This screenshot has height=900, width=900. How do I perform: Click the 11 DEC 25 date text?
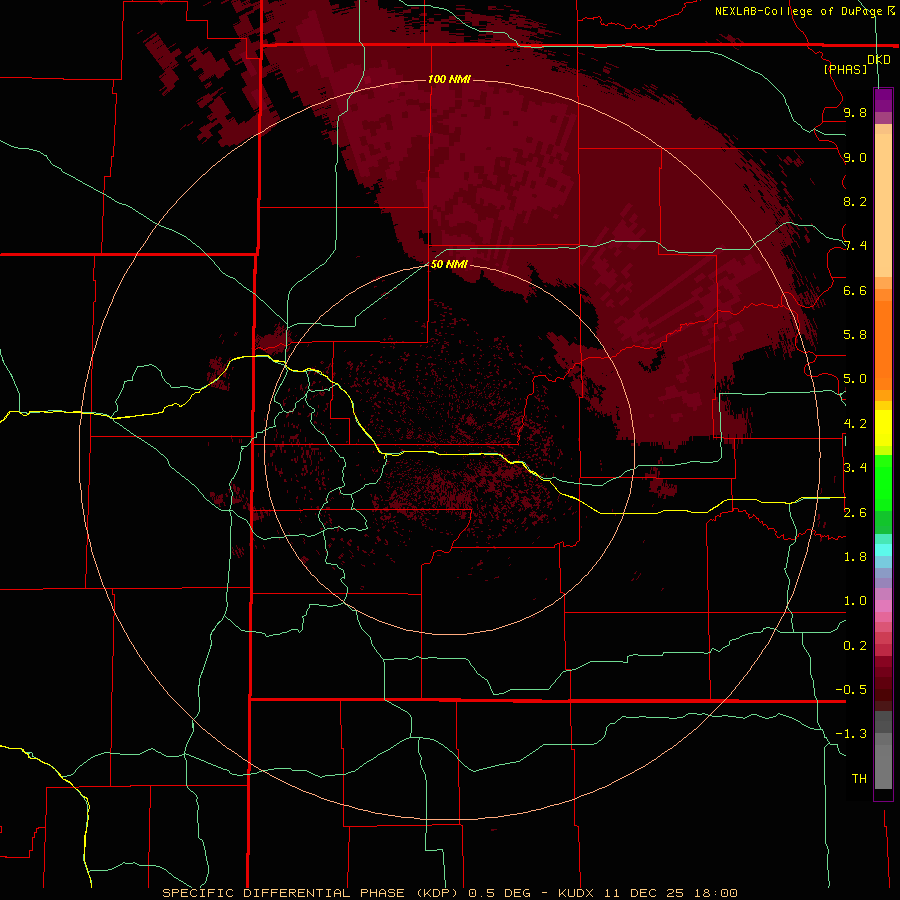[x=644, y=893]
